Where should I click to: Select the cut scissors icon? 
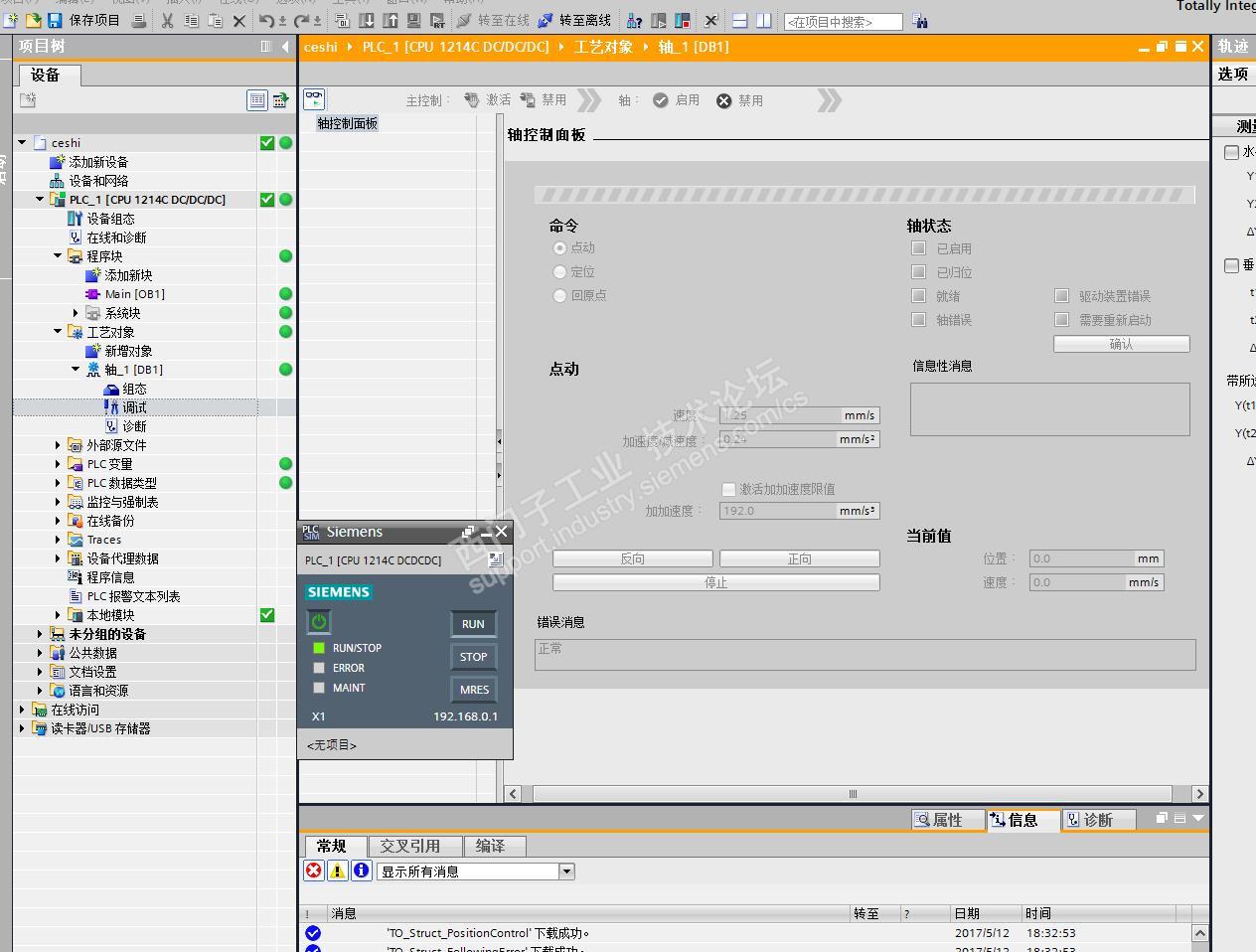click(x=167, y=20)
